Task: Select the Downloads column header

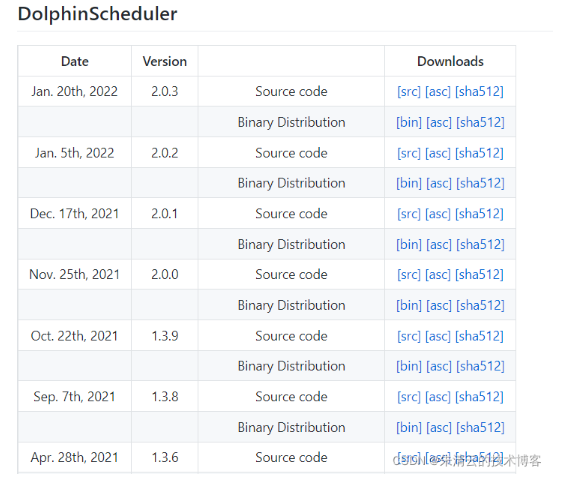Action: coord(450,61)
